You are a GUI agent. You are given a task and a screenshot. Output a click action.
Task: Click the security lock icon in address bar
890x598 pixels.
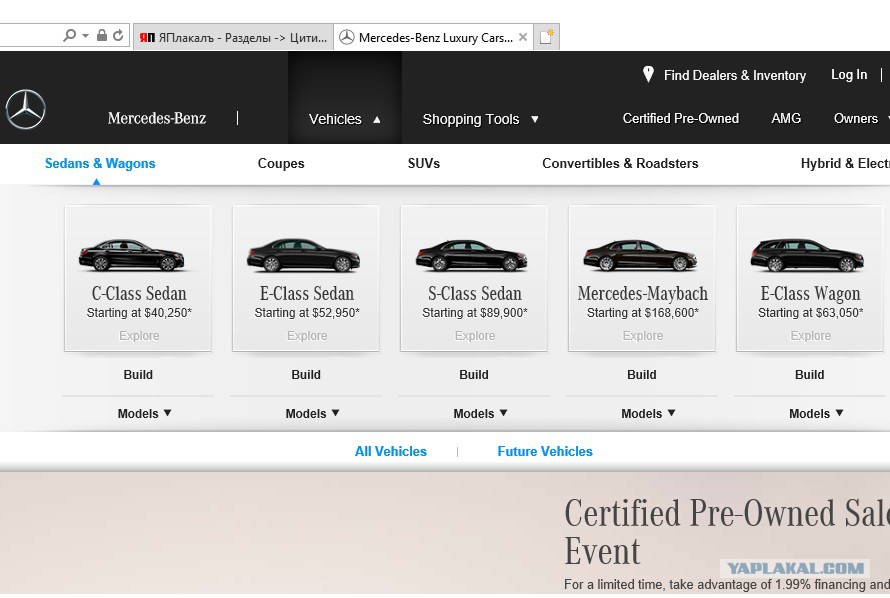click(x=102, y=36)
